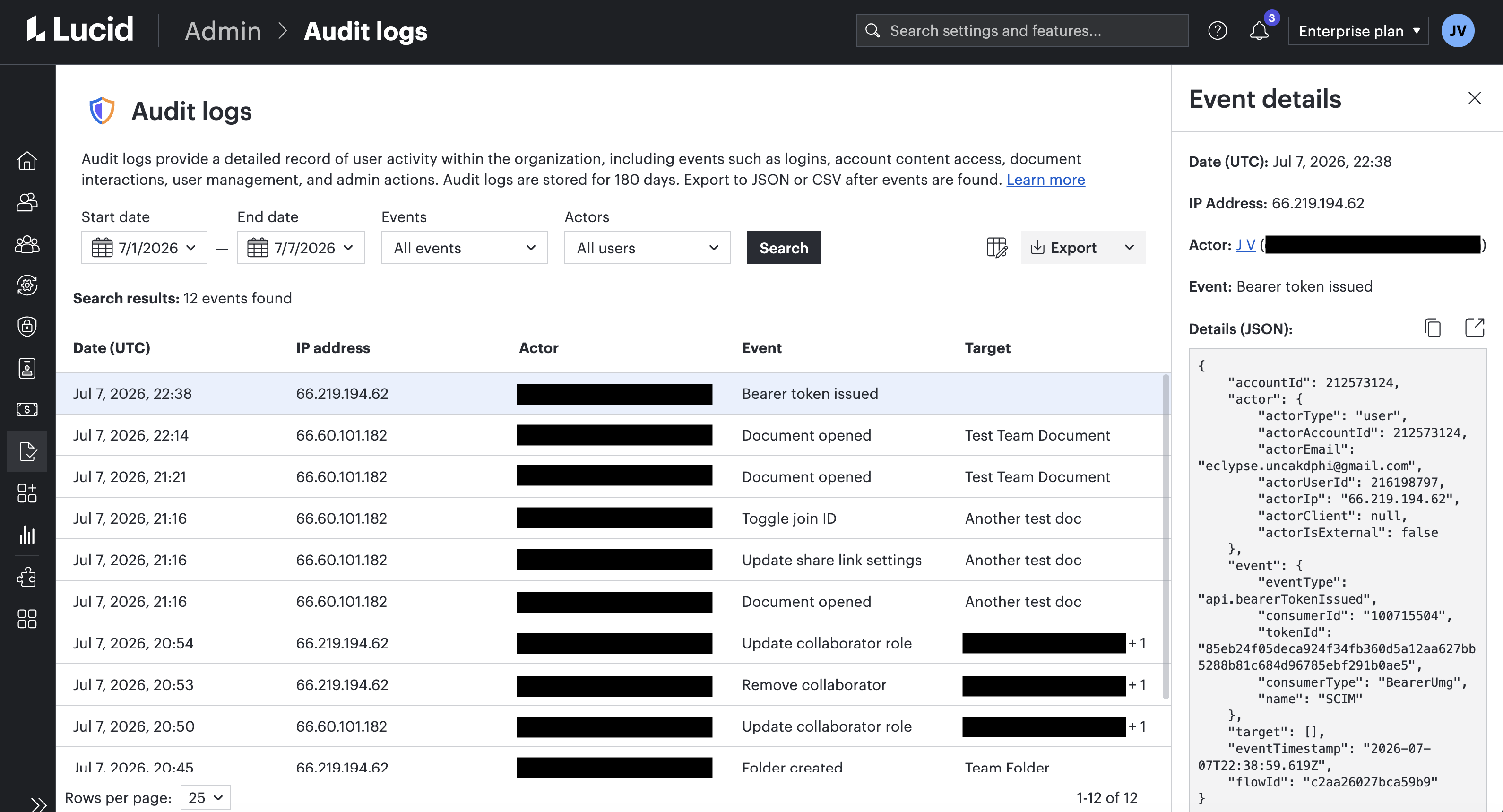Expand the Export options chevron
The height and width of the screenshot is (812, 1503).
tap(1130, 248)
